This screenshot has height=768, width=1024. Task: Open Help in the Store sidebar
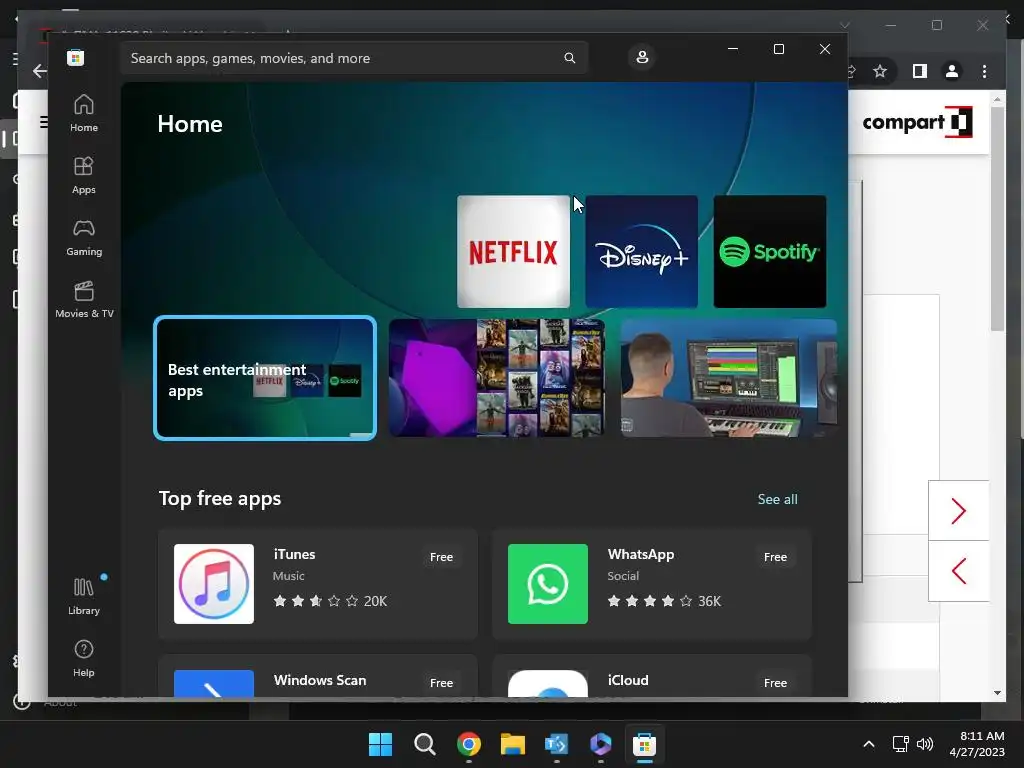click(84, 658)
